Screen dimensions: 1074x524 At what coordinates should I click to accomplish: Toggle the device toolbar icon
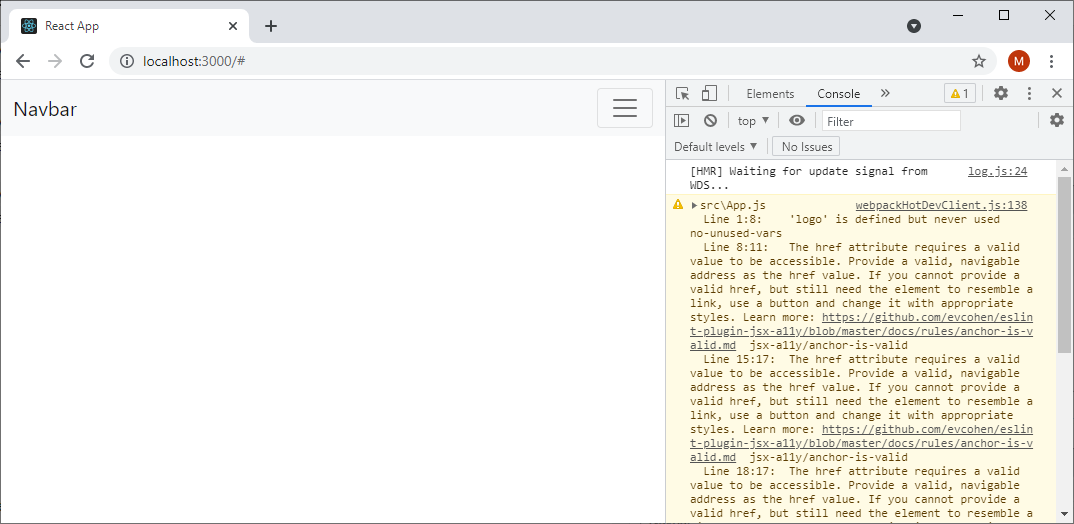click(709, 94)
